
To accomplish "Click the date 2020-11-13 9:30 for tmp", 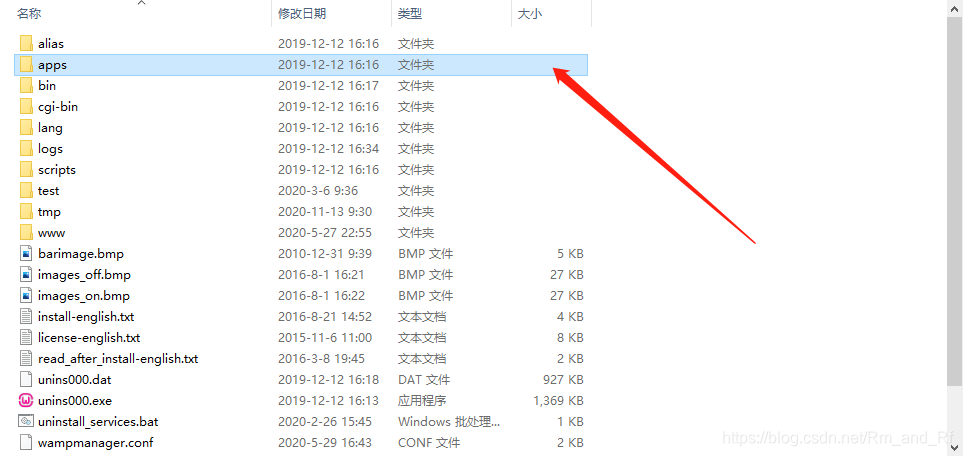I will [325, 211].
